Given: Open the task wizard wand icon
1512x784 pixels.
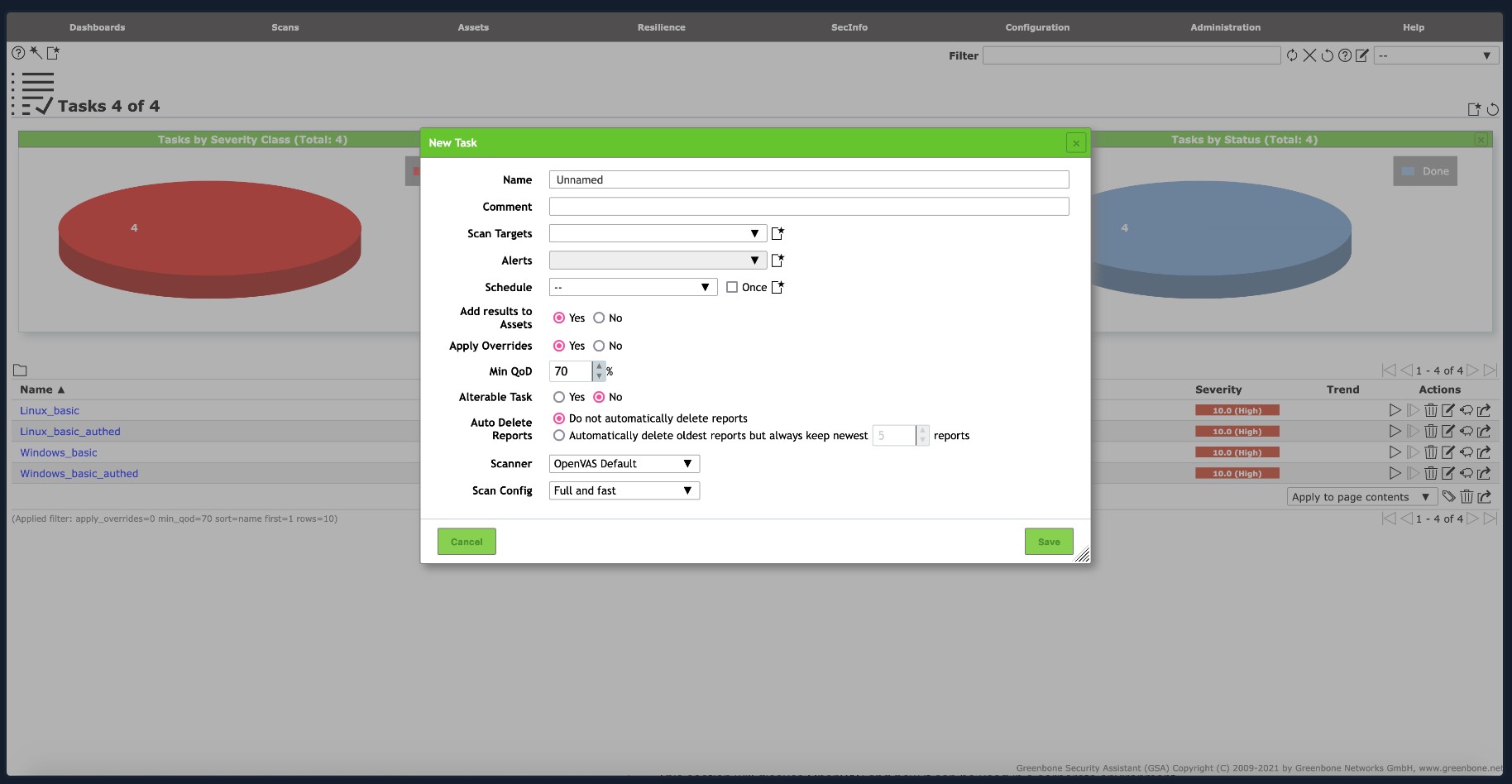Looking at the screenshot, I should pos(36,52).
